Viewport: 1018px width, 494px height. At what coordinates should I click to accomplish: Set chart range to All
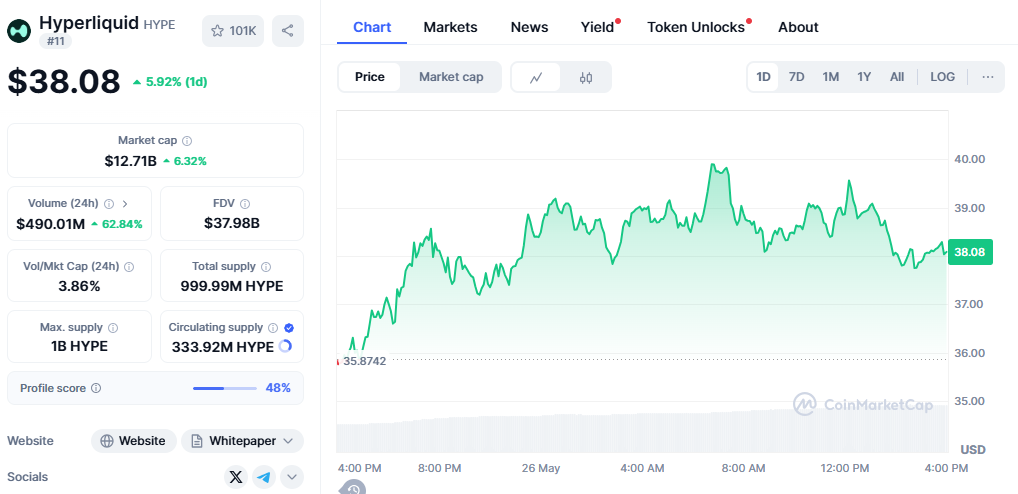pyautogui.click(x=897, y=77)
